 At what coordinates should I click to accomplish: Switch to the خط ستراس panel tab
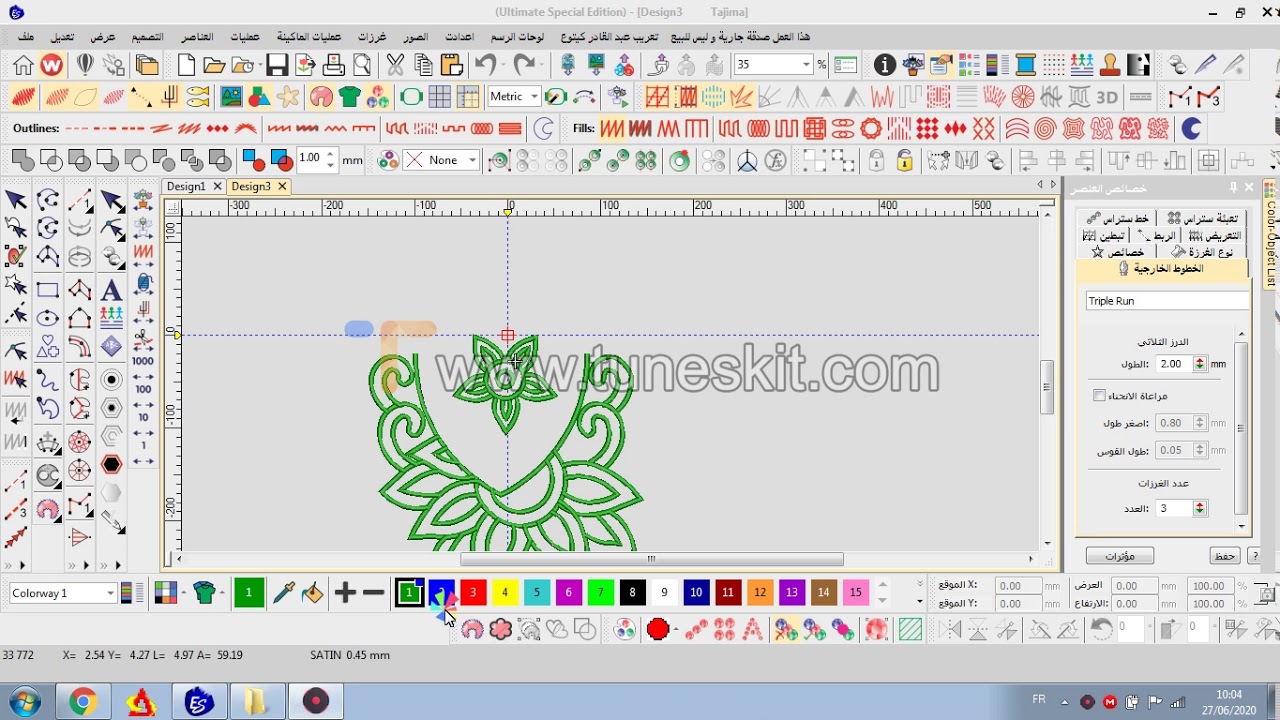pos(1118,218)
